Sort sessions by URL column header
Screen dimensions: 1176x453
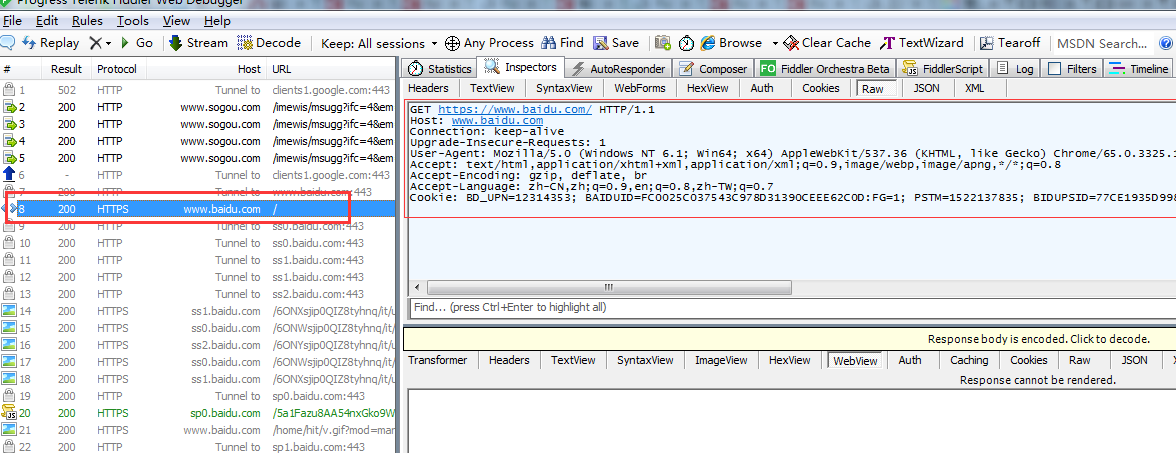[x=331, y=69]
